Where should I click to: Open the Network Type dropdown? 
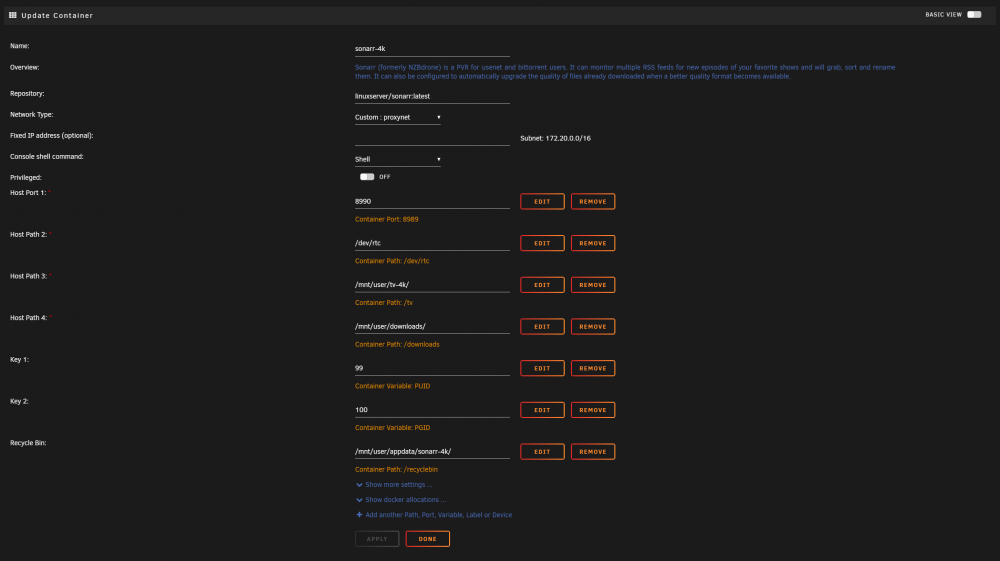397,117
